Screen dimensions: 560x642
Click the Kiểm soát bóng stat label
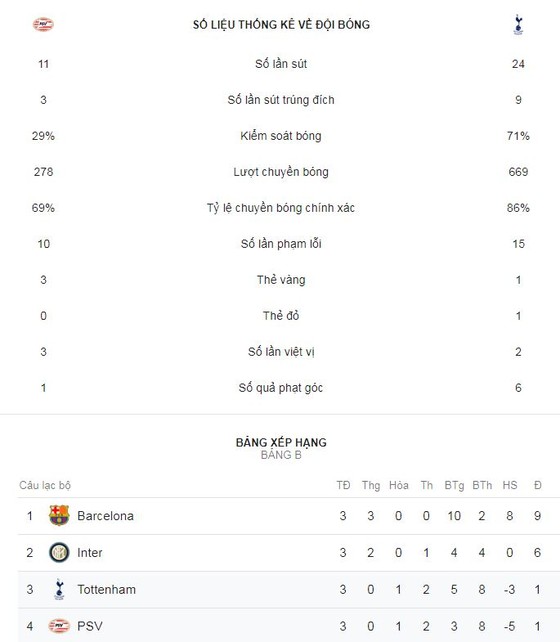point(280,136)
